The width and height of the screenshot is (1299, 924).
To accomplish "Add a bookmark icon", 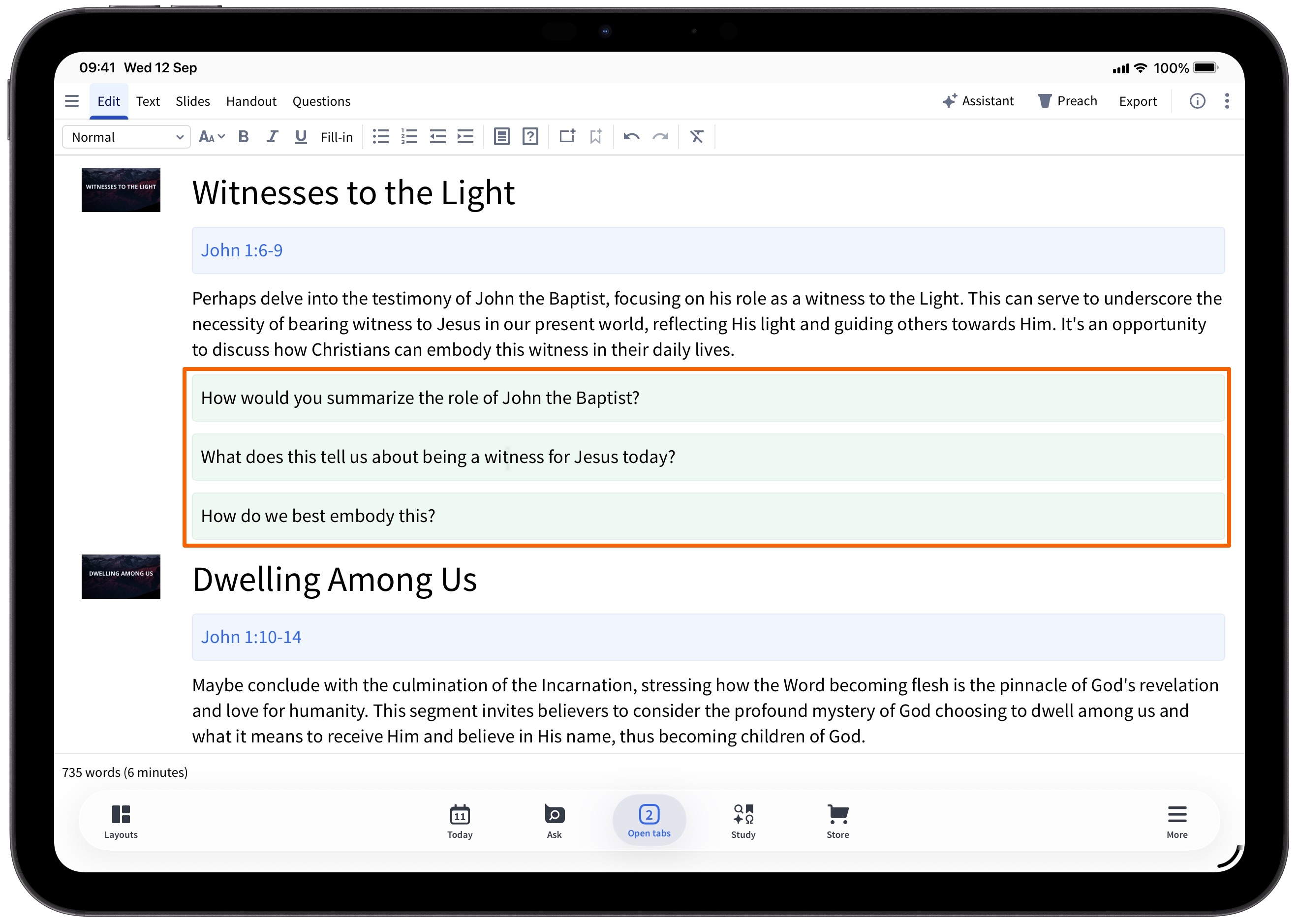I will point(595,137).
